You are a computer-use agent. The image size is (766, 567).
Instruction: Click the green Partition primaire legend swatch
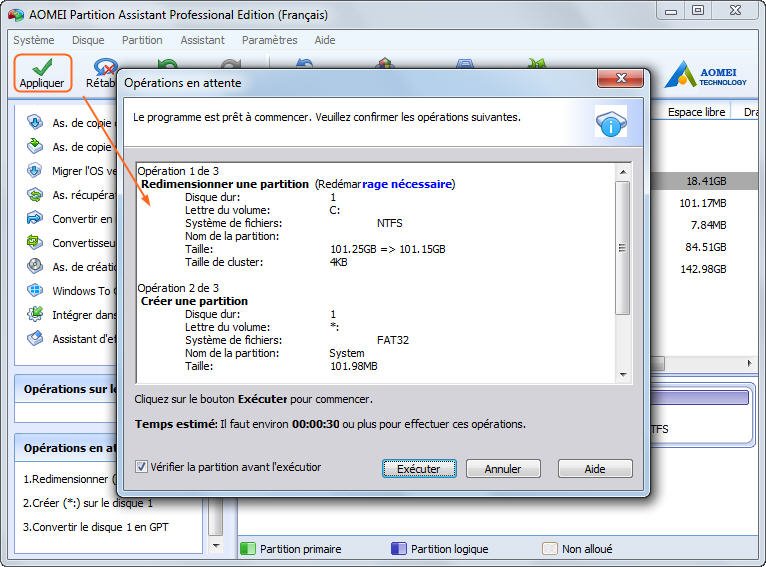(248, 549)
